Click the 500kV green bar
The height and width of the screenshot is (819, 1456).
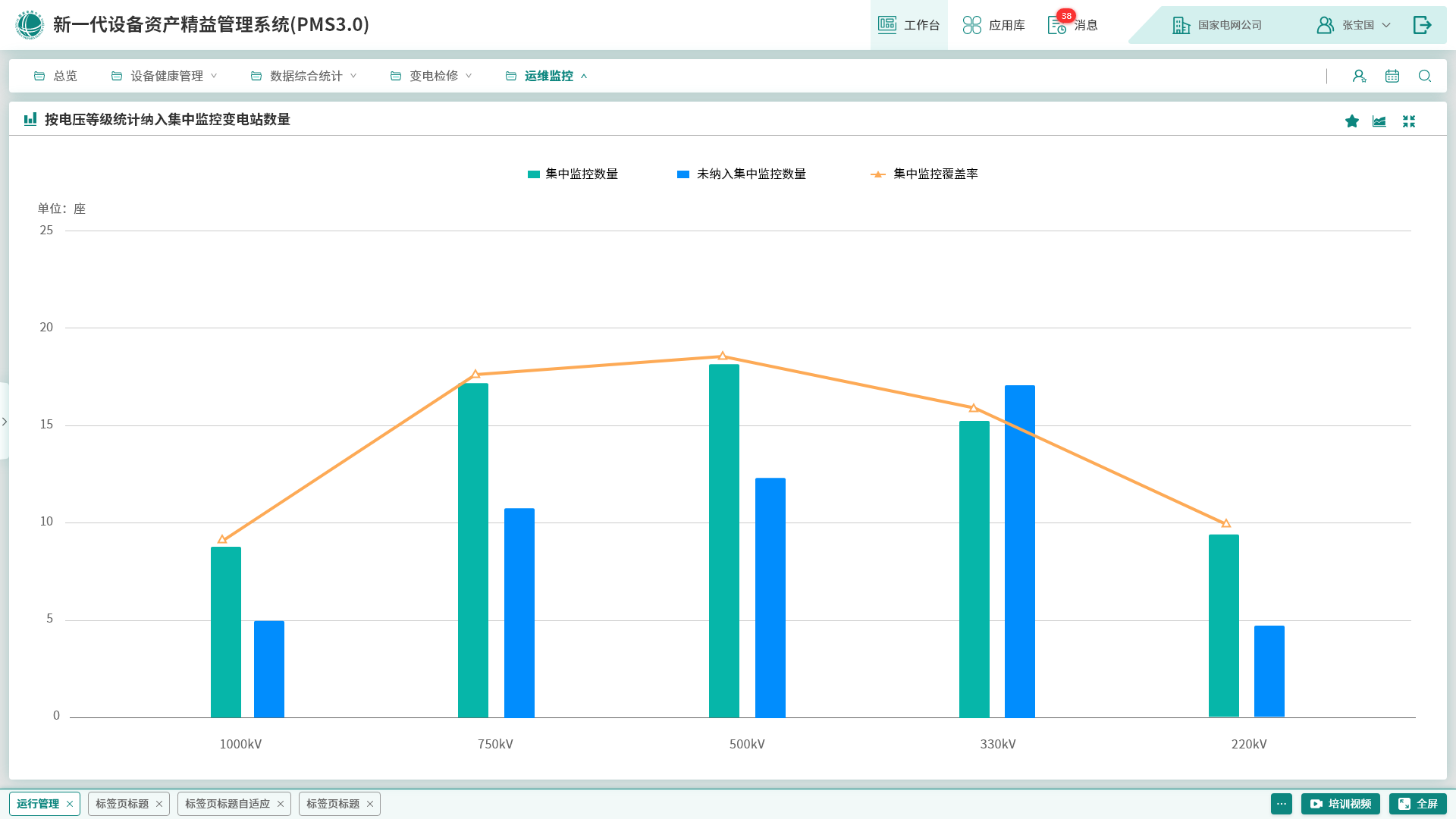[x=724, y=541]
